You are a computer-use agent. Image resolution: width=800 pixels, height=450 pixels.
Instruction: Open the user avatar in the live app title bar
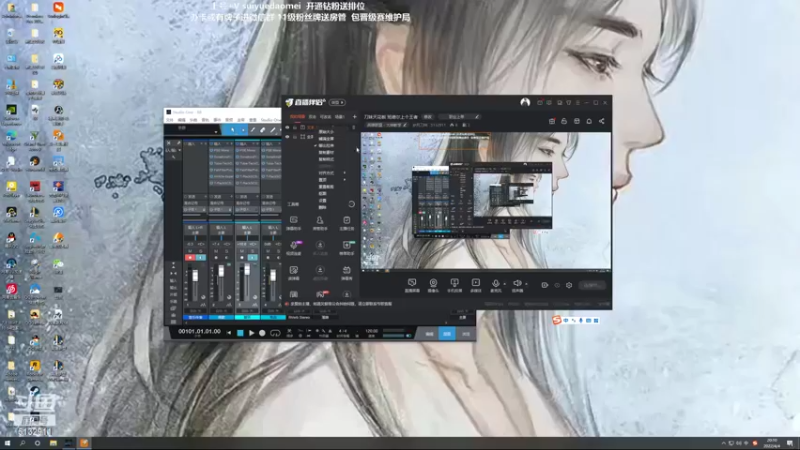525,102
